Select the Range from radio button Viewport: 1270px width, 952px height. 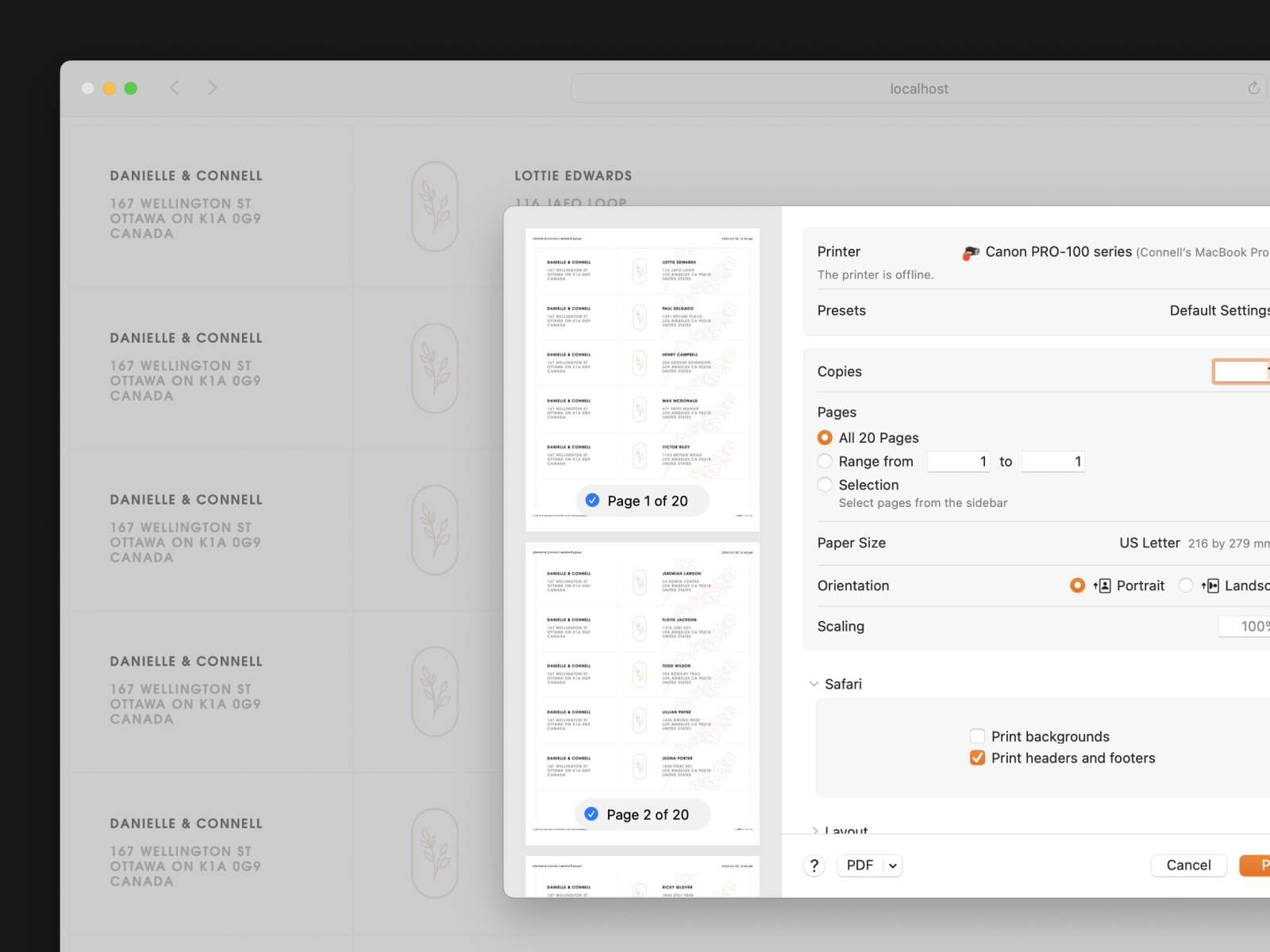coord(825,461)
